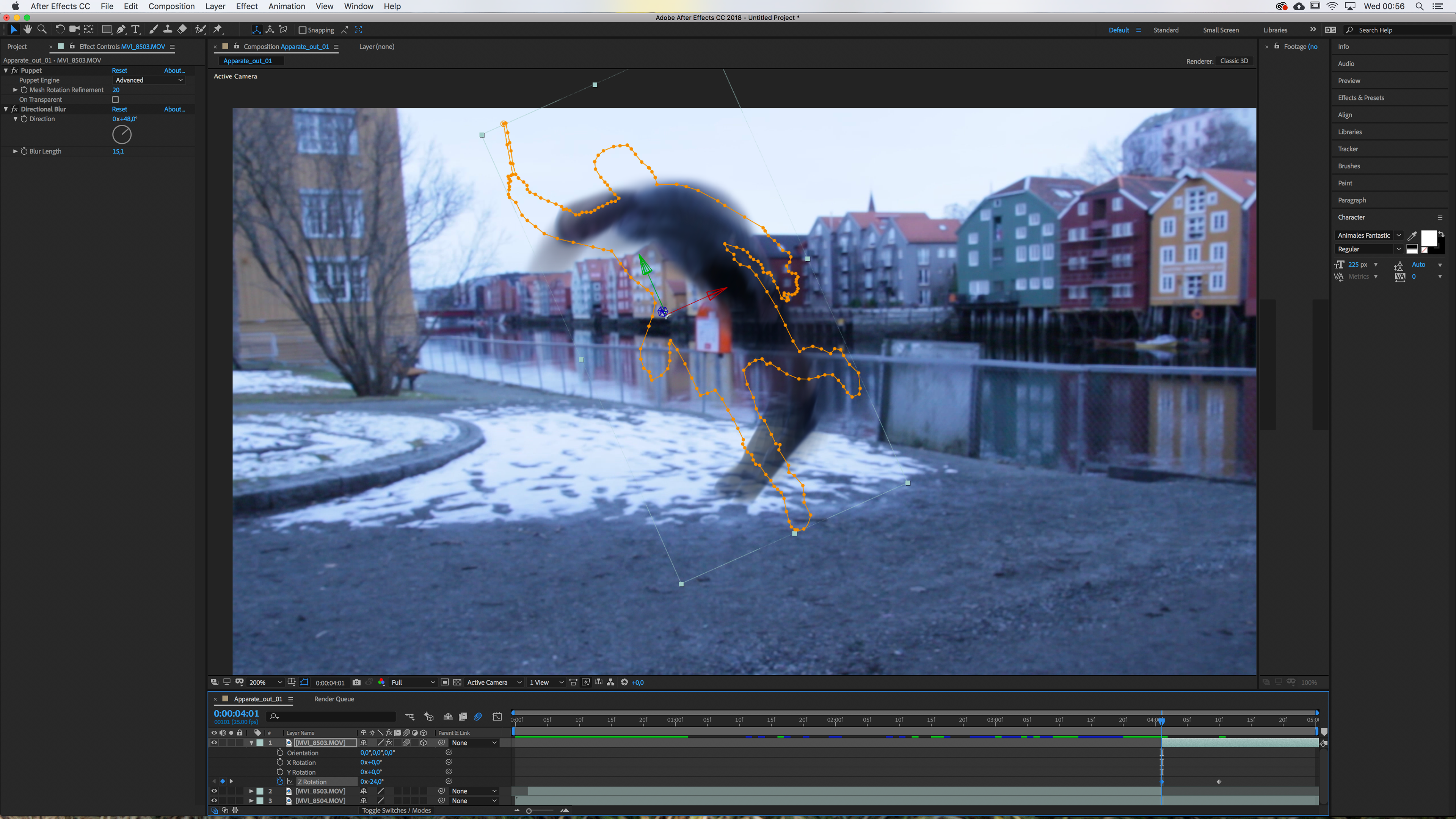Select the Rotation tool
The width and height of the screenshot is (1456, 819).
coord(60,30)
